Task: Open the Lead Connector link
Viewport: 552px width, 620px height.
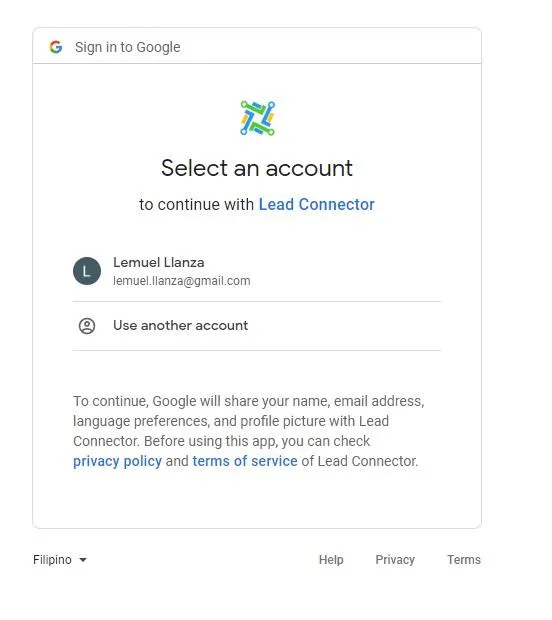Action: (316, 204)
